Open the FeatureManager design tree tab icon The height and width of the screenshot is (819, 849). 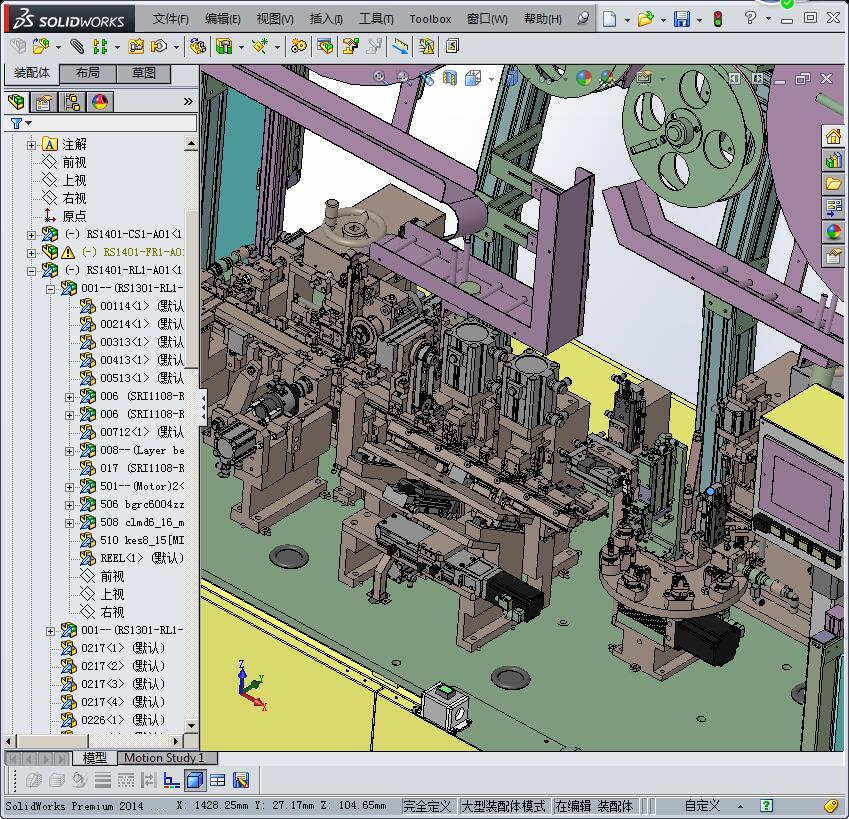click(x=16, y=102)
